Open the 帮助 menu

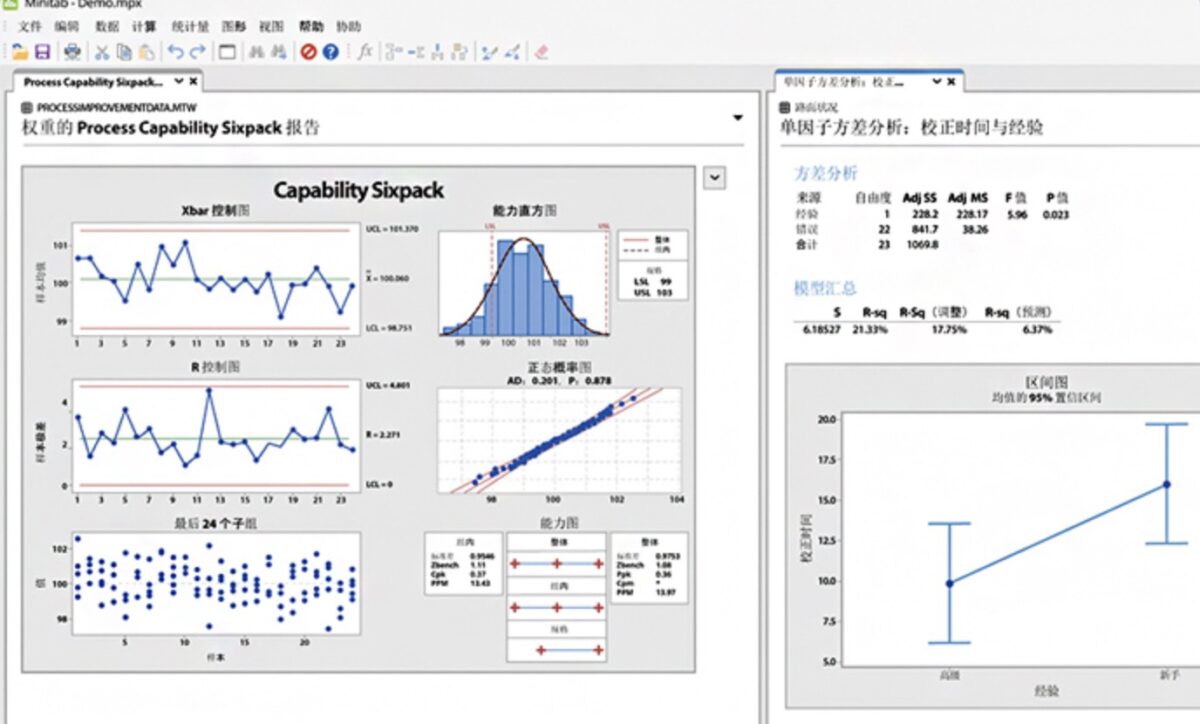[x=310, y=26]
